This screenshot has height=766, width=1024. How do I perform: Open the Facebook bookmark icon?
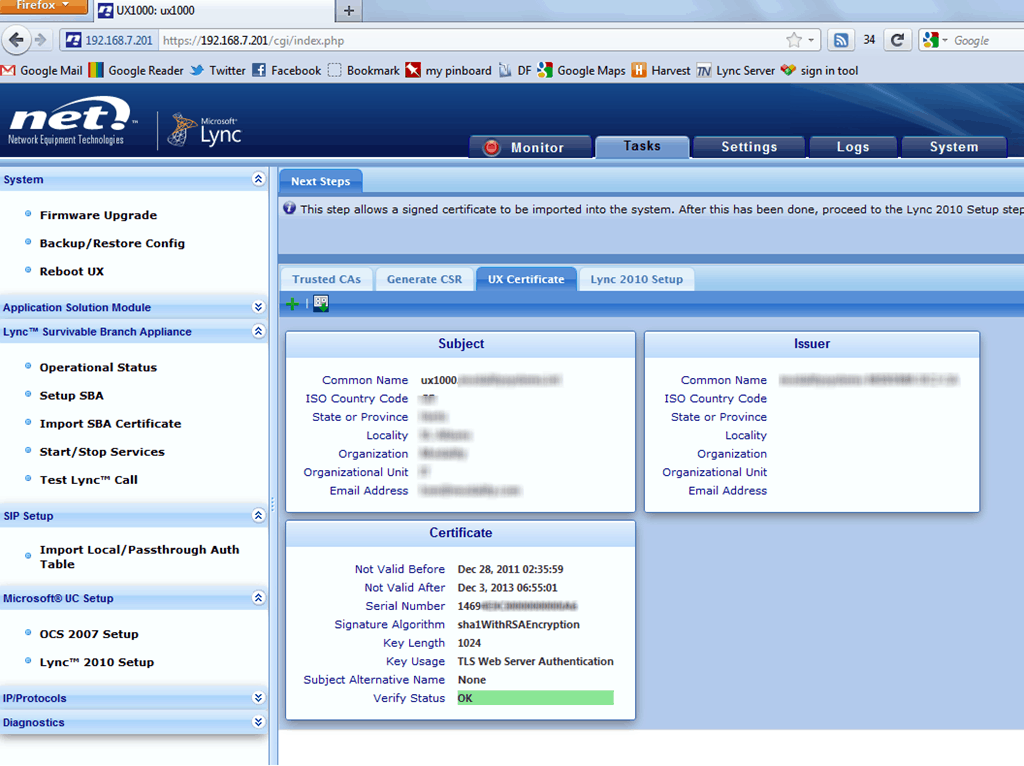[x=260, y=70]
